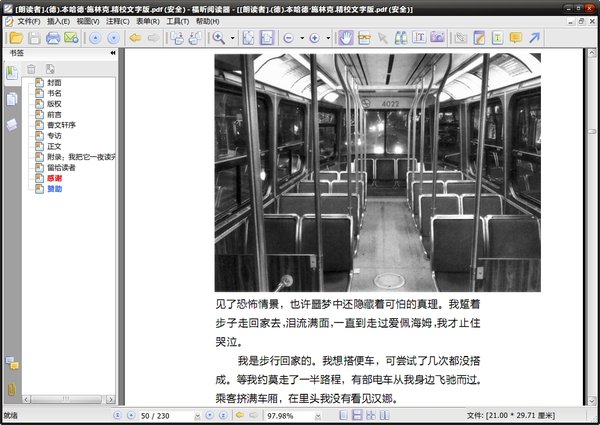Collapse the bookmarks panel with double-arrow

[x=113, y=52]
